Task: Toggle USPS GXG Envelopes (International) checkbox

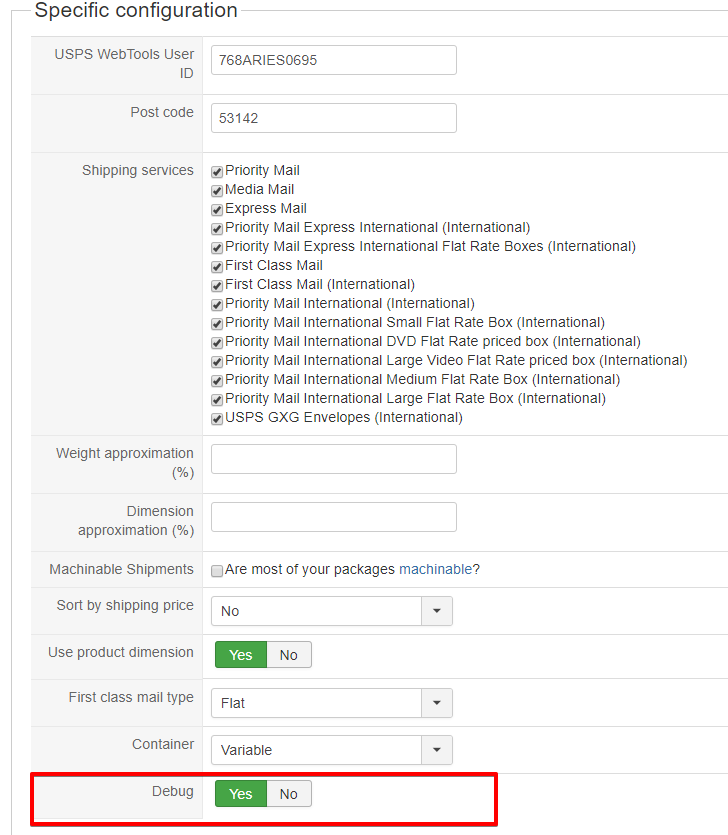Action: [217, 419]
